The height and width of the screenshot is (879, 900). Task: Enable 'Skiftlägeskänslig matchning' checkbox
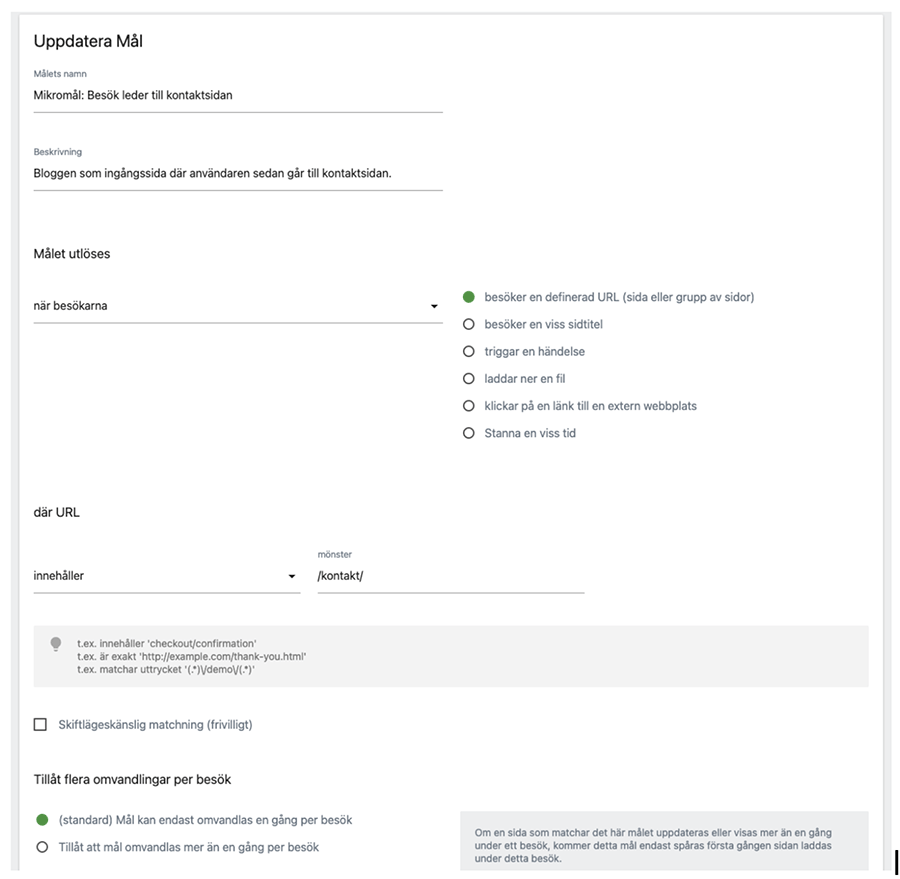click(x=40, y=724)
